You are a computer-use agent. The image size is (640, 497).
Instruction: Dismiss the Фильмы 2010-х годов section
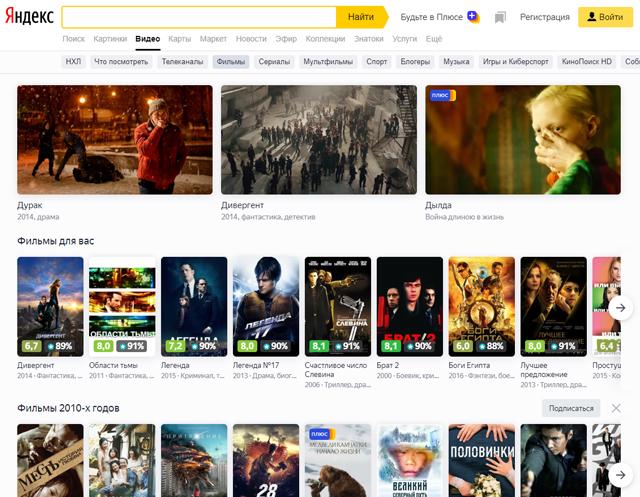(x=616, y=408)
